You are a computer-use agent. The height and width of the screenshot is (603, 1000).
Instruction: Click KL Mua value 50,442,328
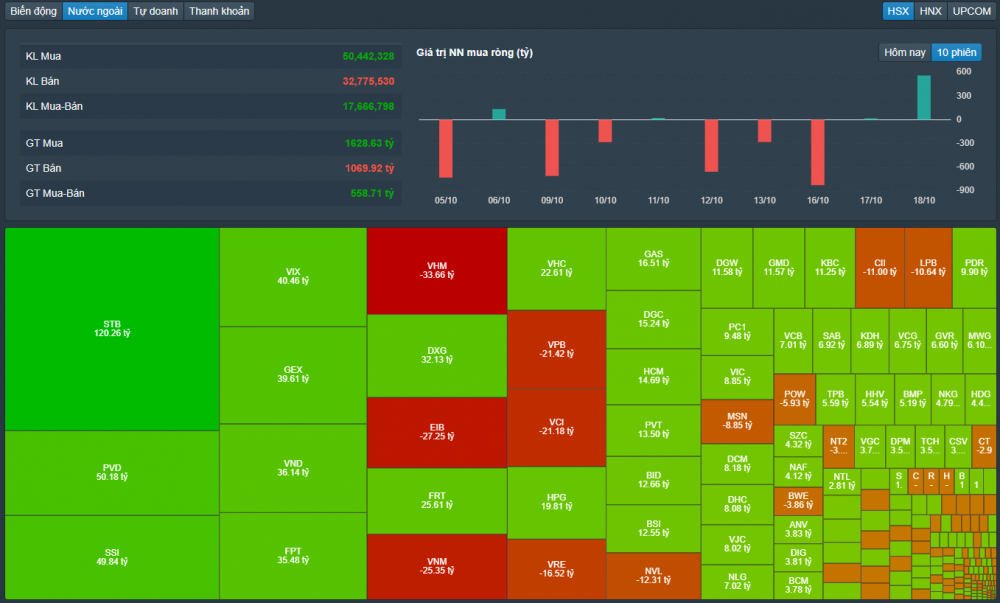coord(368,56)
